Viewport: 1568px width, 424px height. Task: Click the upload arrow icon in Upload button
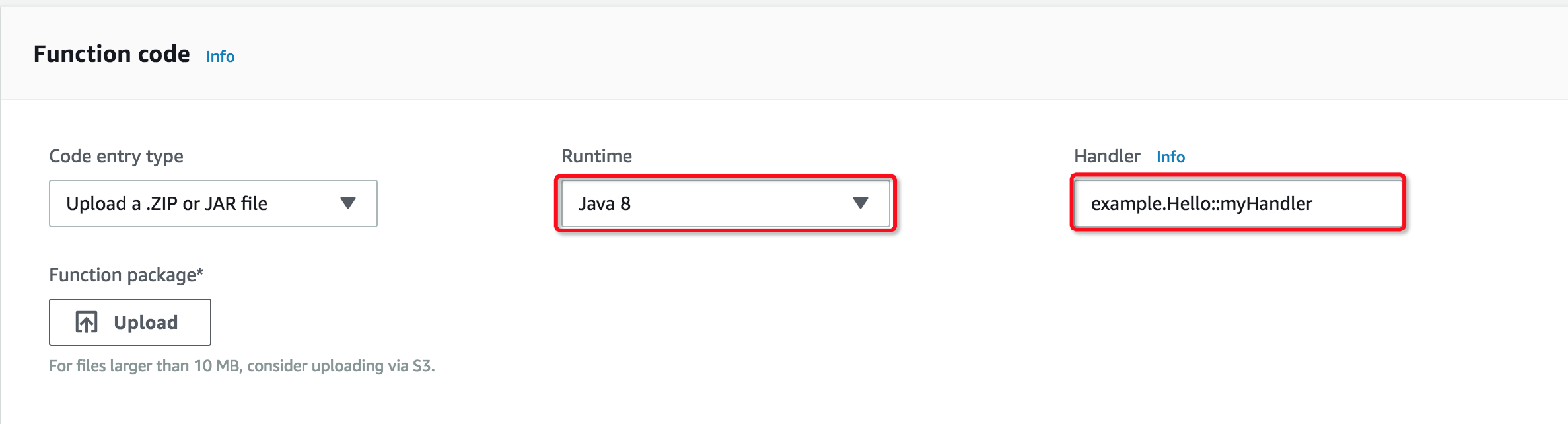click(87, 322)
